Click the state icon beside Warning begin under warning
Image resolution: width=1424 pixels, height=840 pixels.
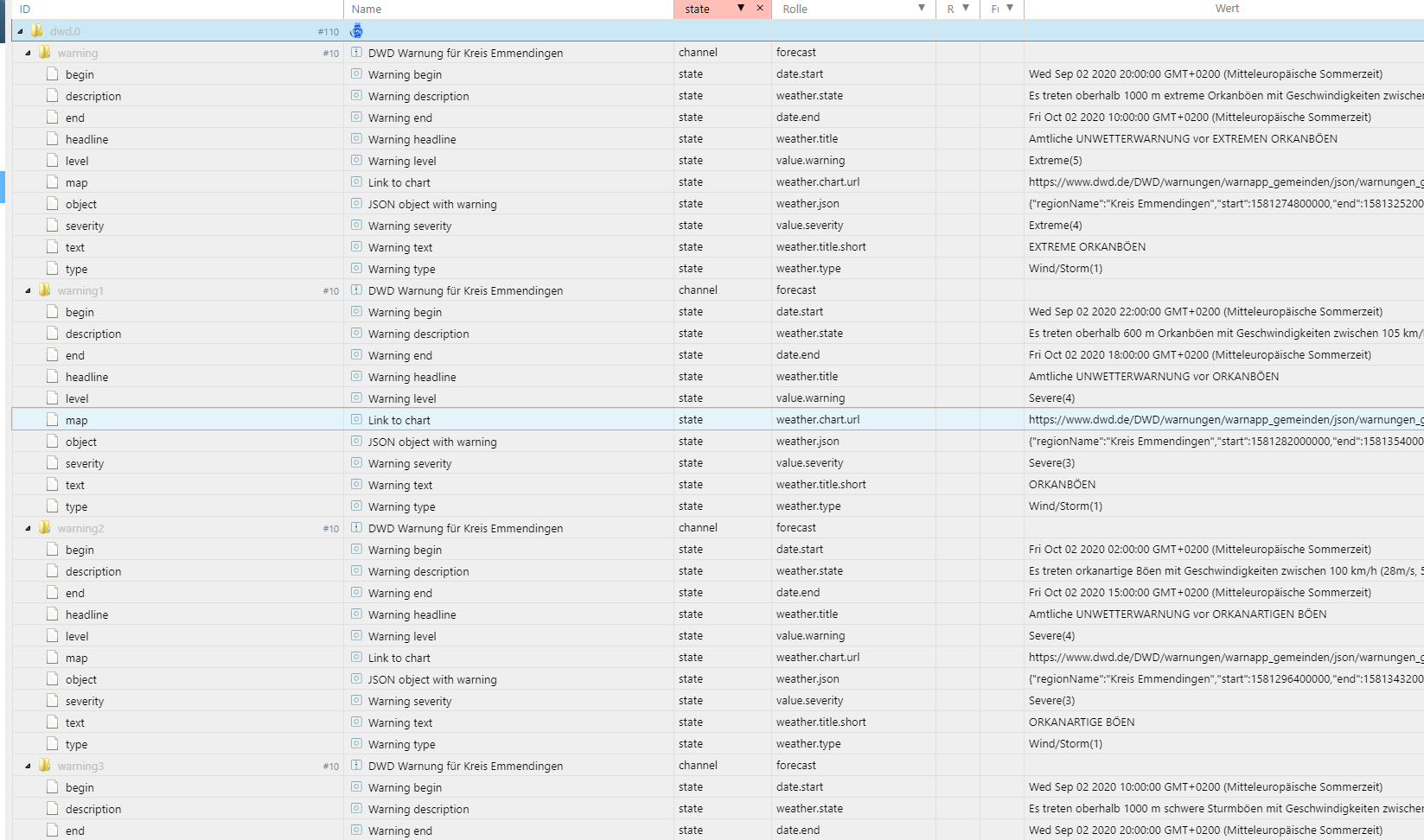click(356, 74)
